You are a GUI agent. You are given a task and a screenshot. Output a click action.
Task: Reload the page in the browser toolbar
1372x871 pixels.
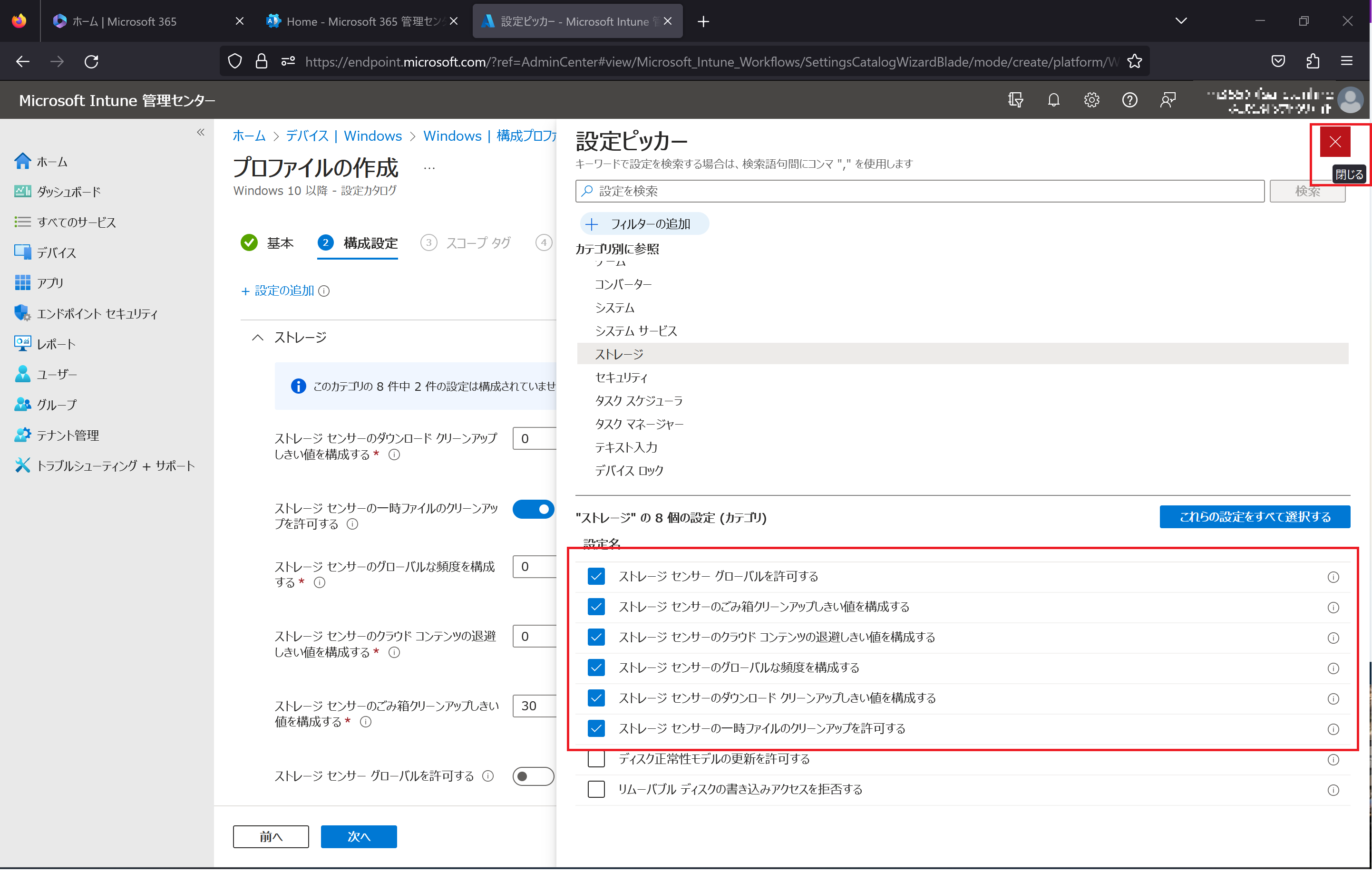tap(91, 61)
